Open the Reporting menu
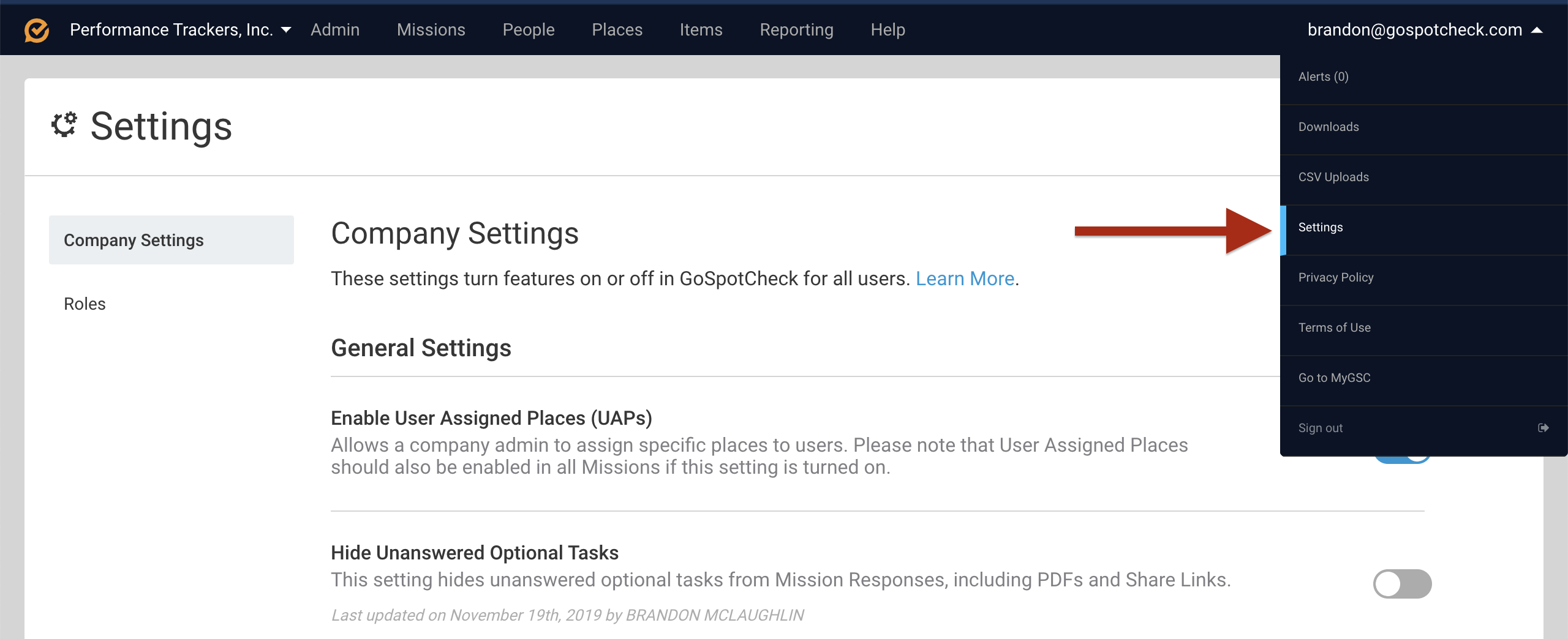 tap(796, 30)
